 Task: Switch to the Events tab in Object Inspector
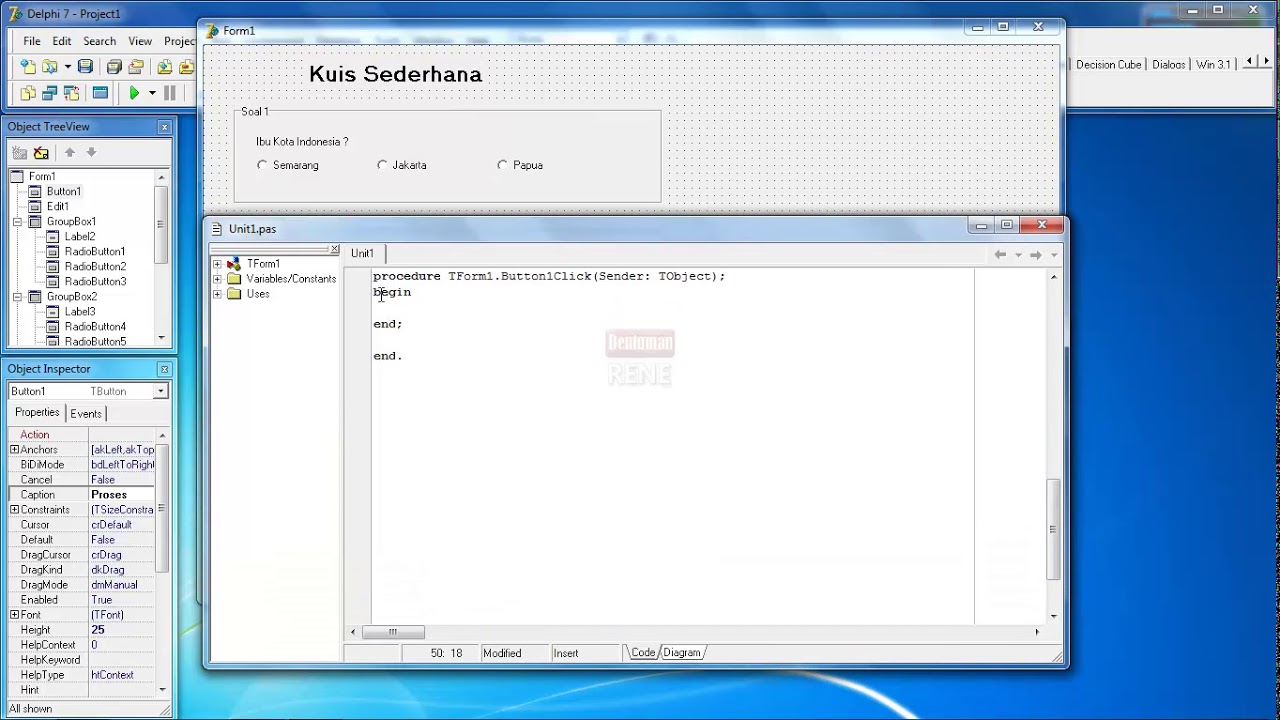tap(86, 413)
